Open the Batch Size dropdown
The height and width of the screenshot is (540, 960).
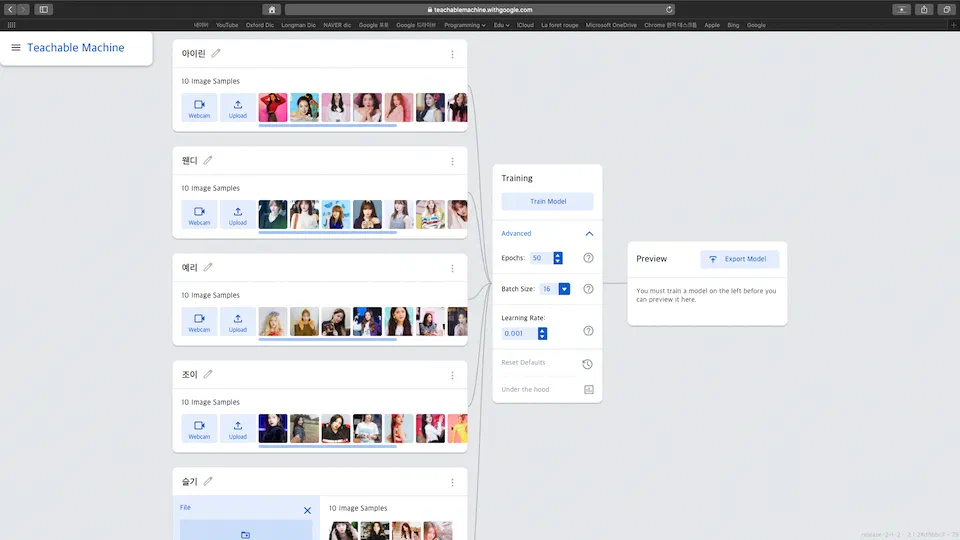pos(564,289)
